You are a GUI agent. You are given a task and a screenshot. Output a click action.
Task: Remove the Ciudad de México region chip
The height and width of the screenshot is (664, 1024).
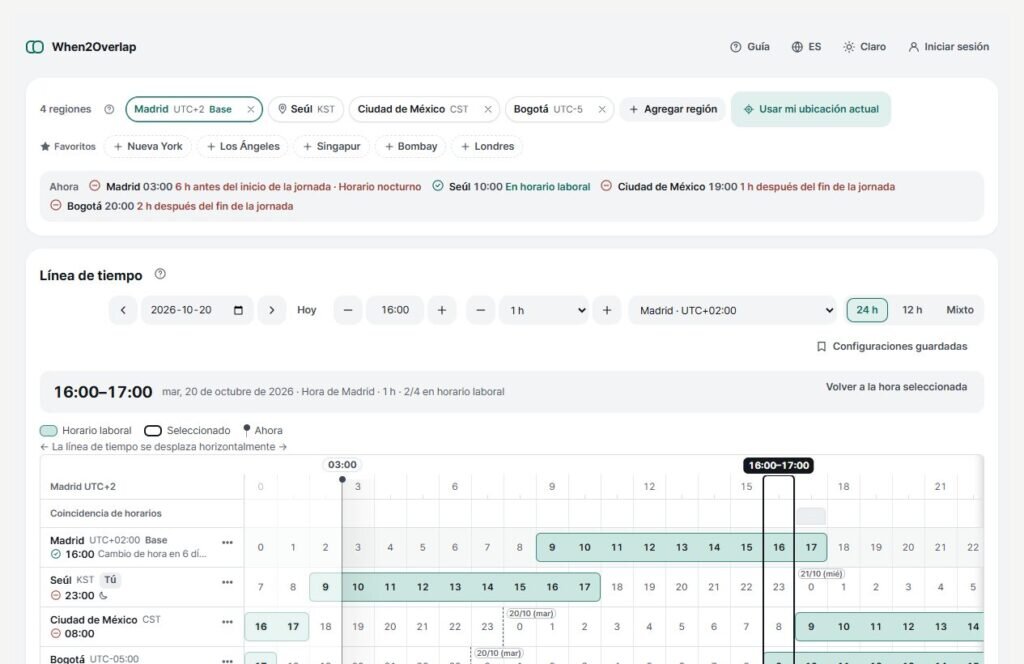point(488,109)
